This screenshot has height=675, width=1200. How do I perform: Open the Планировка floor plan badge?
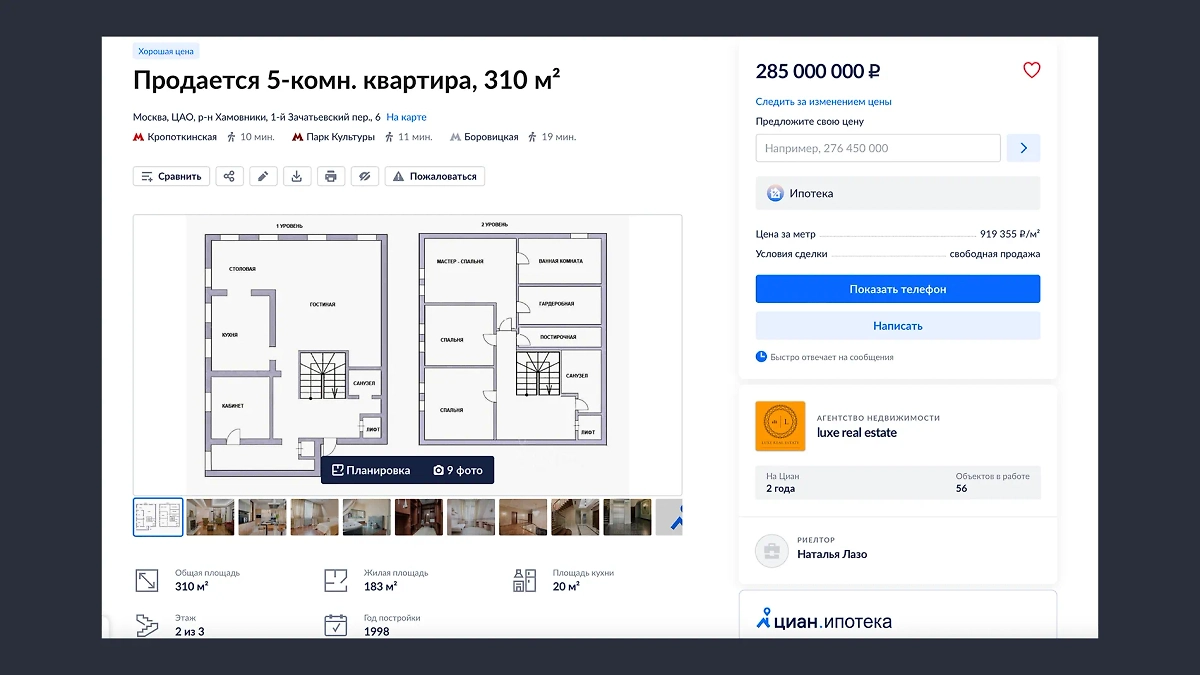372,469
